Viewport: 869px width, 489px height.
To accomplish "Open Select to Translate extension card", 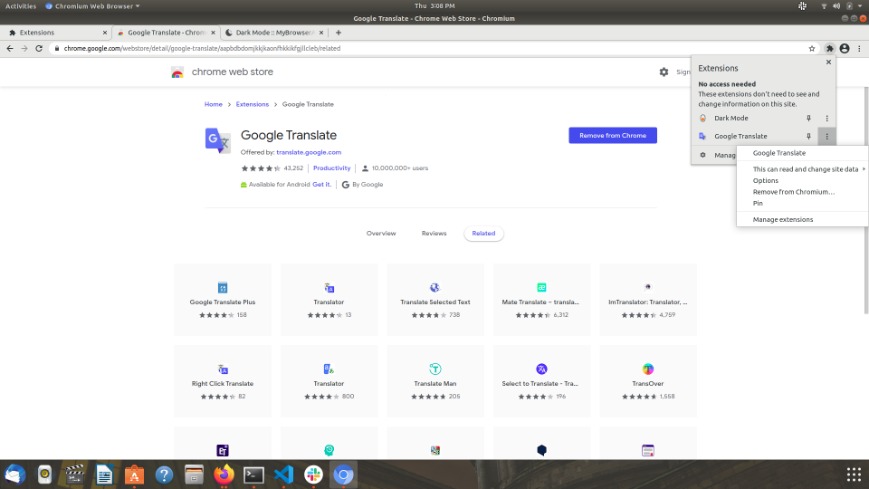I will 541,381.
